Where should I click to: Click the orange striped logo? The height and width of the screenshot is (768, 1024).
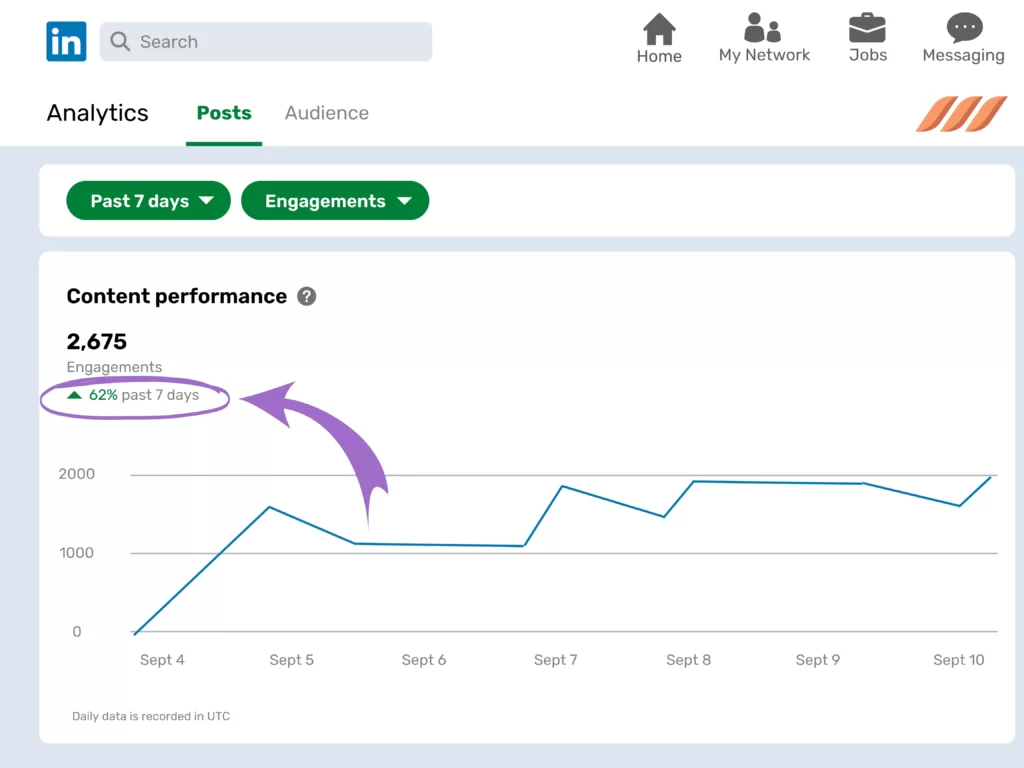[x=960, y=113]
